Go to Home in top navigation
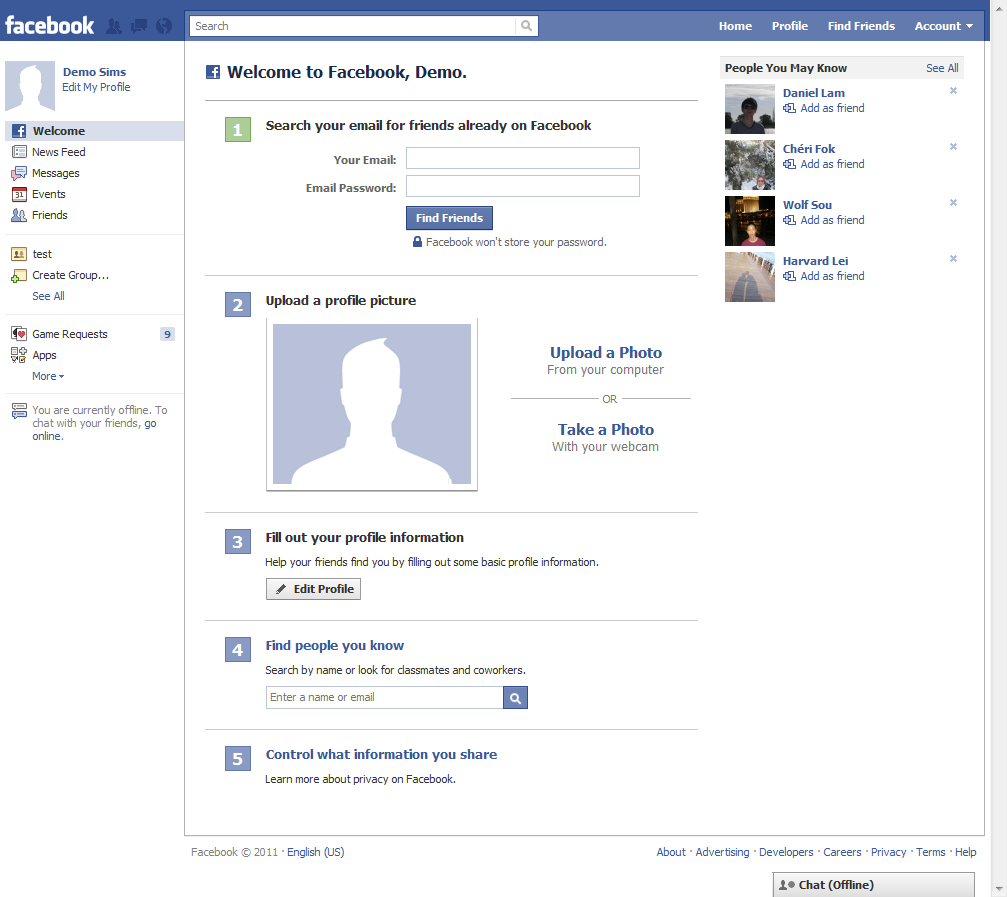1007x897 pixels. pyautogui.click(x=735, y=26)
